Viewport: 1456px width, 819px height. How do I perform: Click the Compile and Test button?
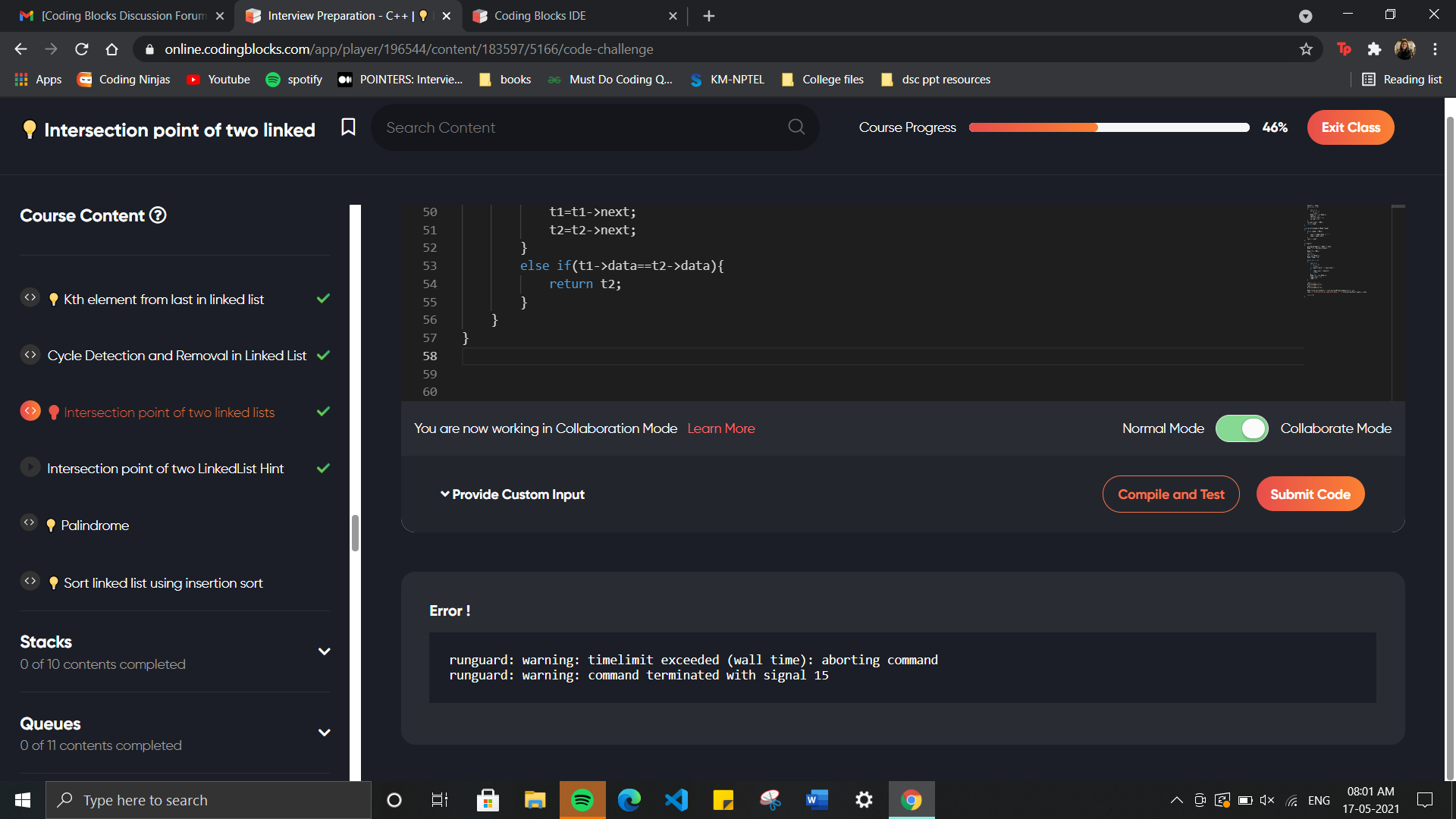point(1171,494)
